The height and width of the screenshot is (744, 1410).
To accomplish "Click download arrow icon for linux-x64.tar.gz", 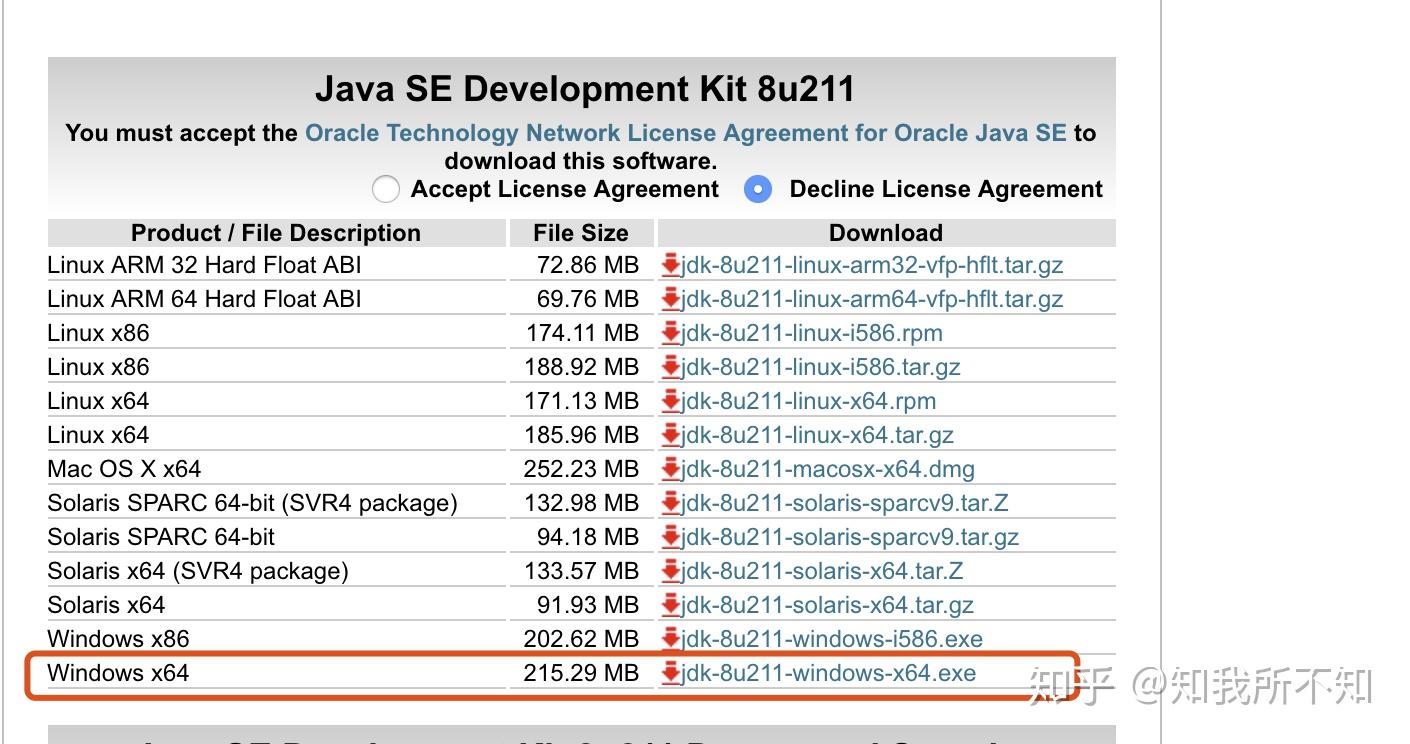I will (670, 435).
